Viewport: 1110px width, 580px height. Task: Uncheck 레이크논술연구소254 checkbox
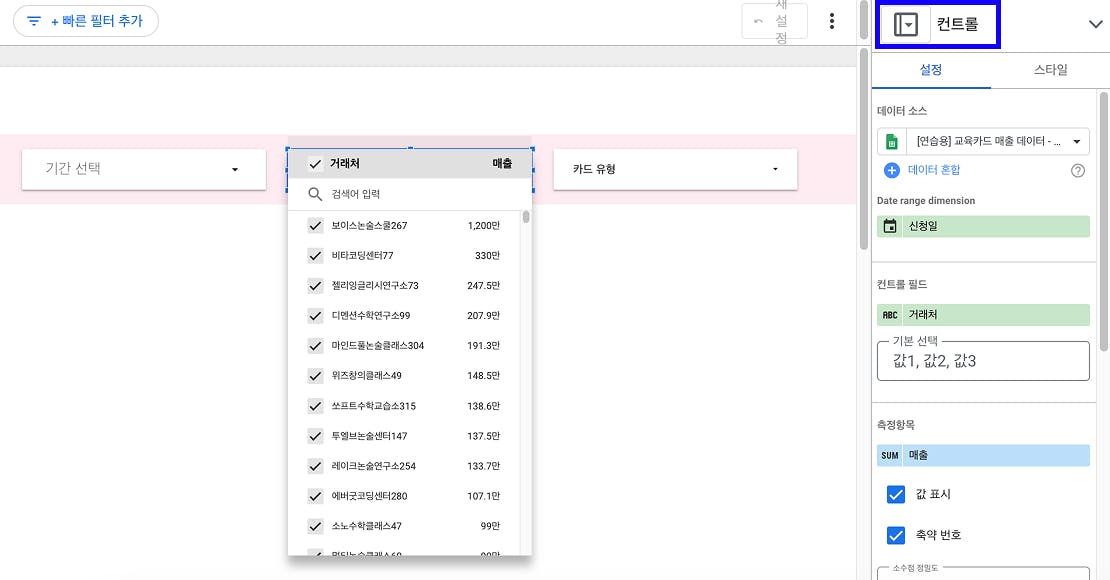click(x=315, y=467)
